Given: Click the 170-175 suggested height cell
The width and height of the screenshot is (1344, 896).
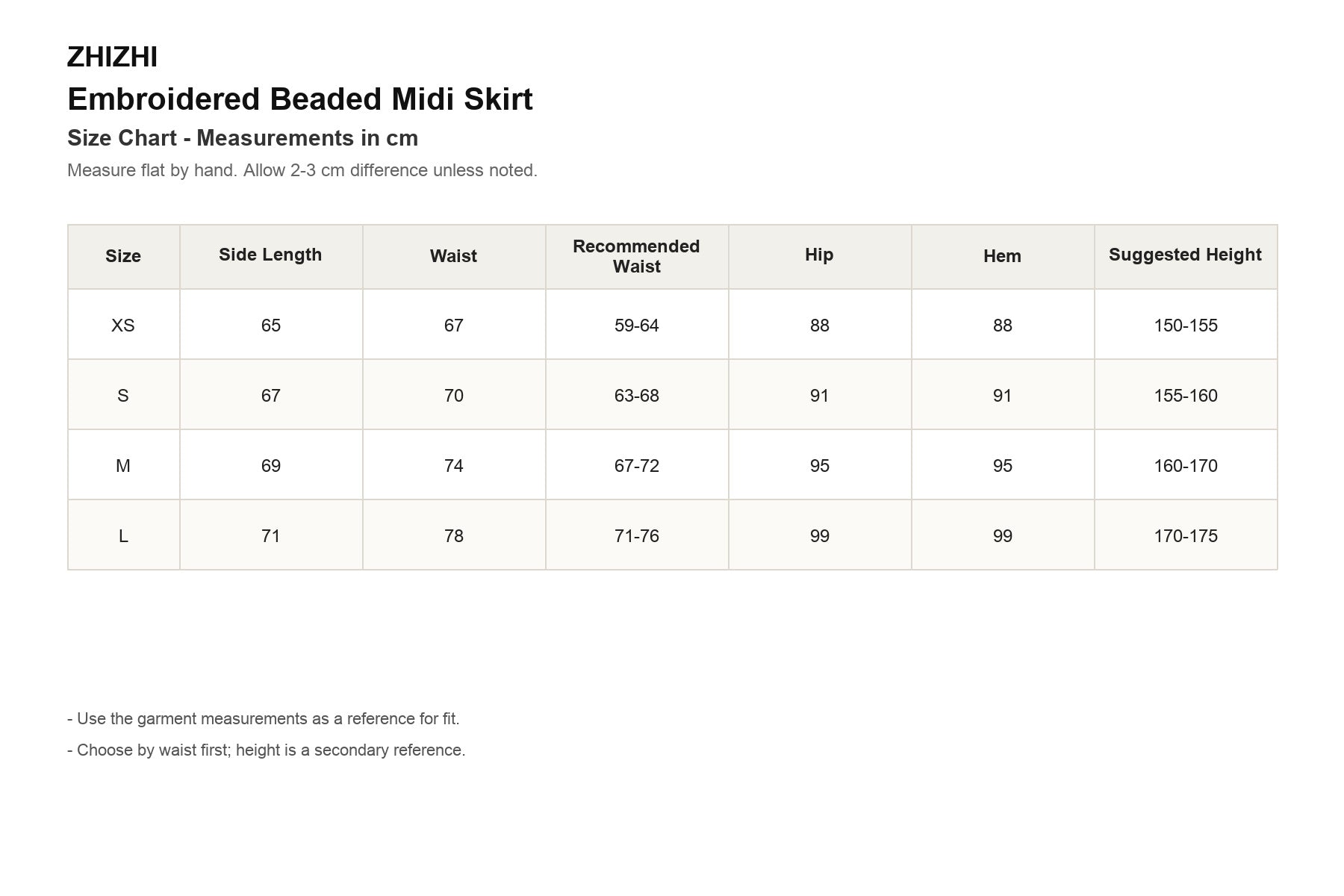Looking at the screenshot, I should 1186,535.
